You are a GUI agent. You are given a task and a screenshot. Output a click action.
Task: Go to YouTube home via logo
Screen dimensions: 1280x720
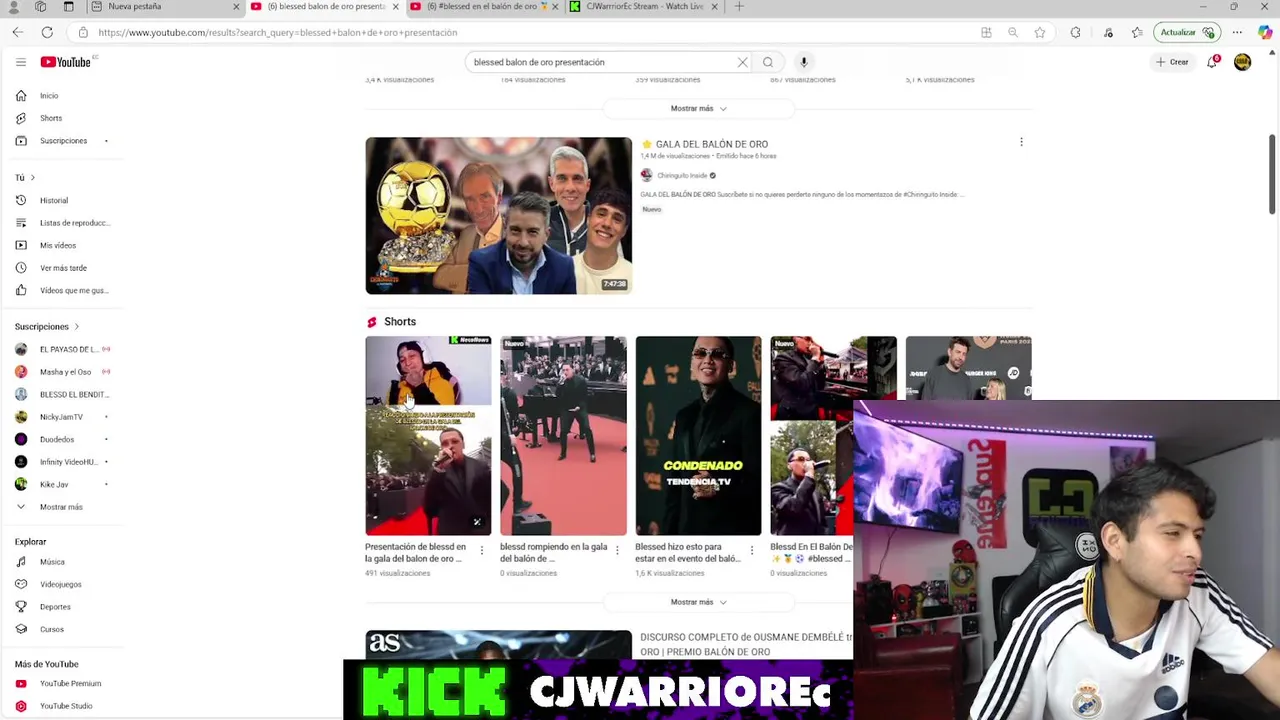pyautogui.click(x=66, y=62)
